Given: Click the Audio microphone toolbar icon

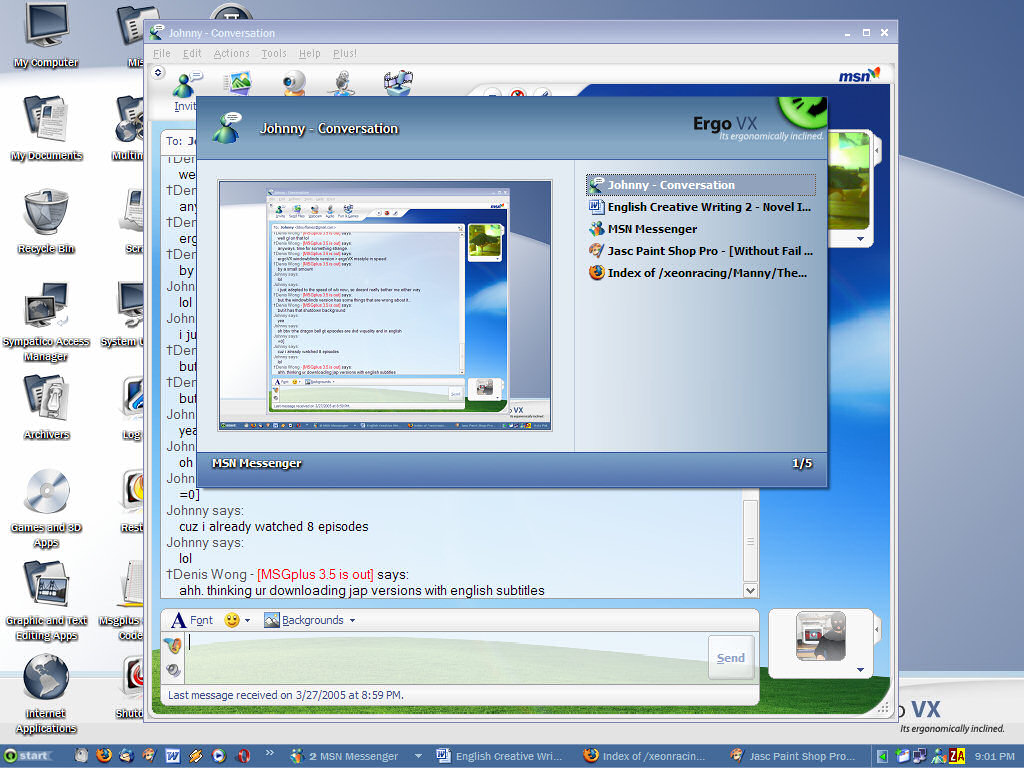Looking at the screenshot, I should point(342,82).
